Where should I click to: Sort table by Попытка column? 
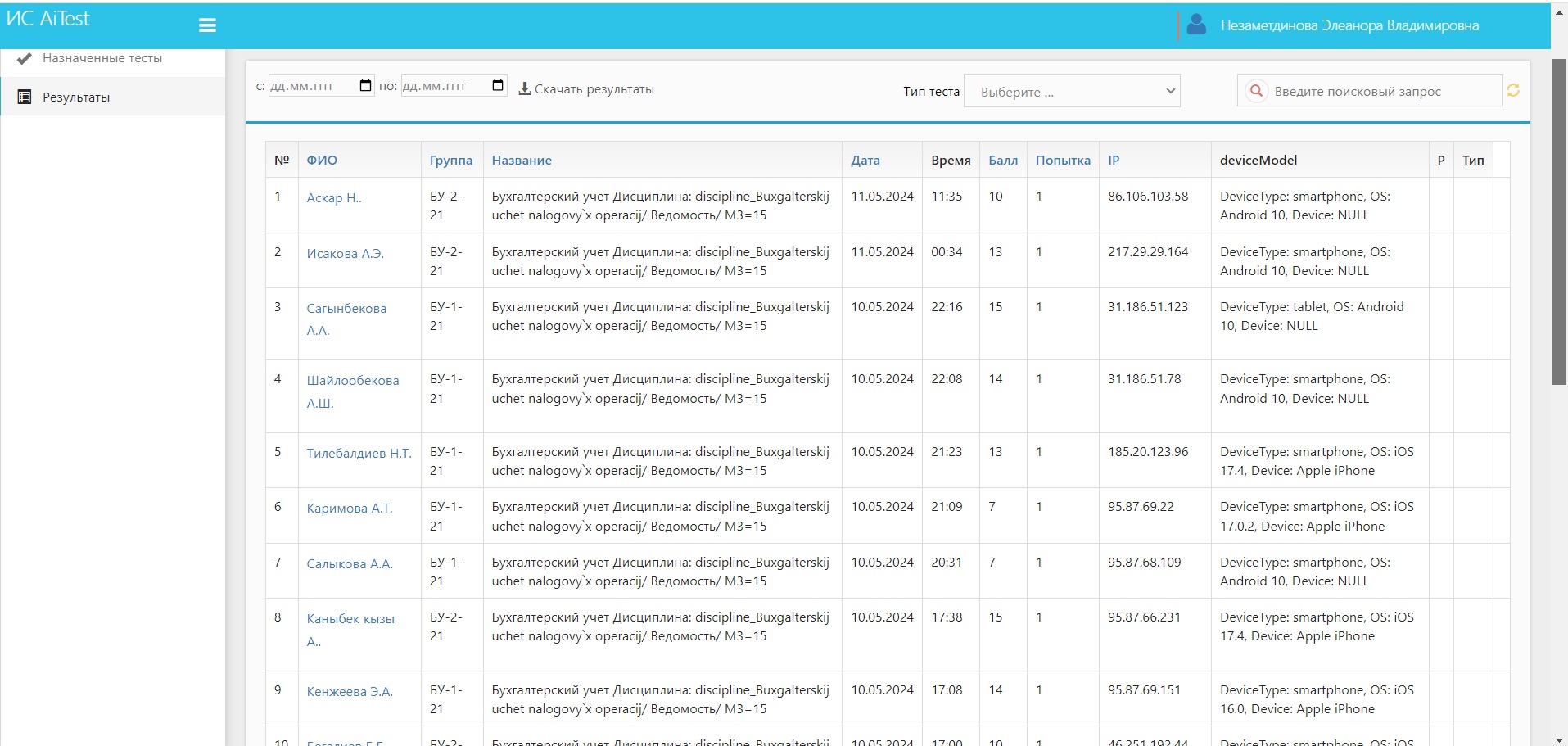(x=1063, y=161)
